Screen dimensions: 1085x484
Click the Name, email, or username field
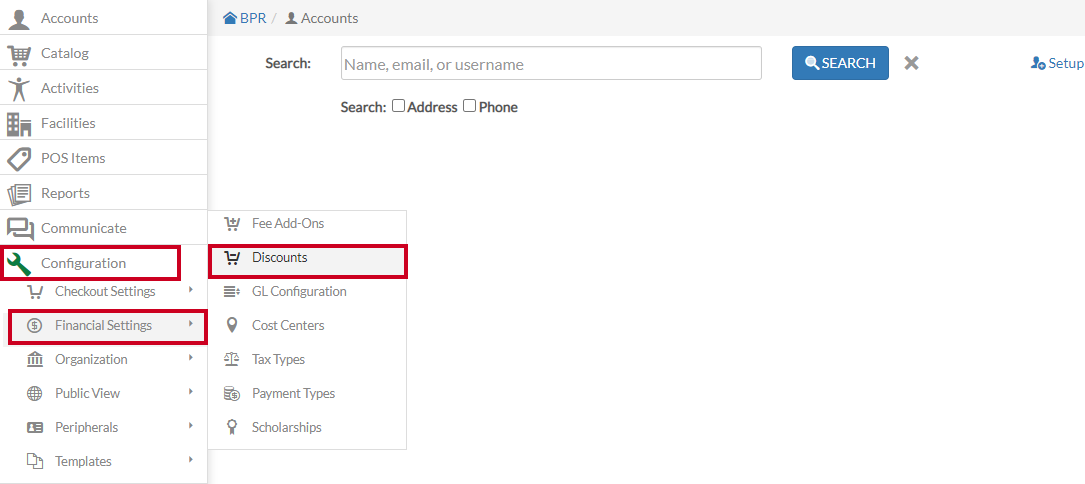(551, 63)
